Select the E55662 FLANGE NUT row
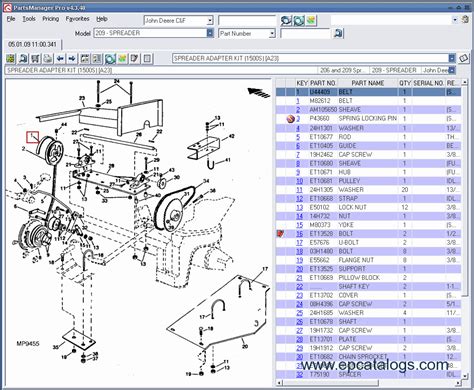 pyautogui.click(x=369, y=260)
